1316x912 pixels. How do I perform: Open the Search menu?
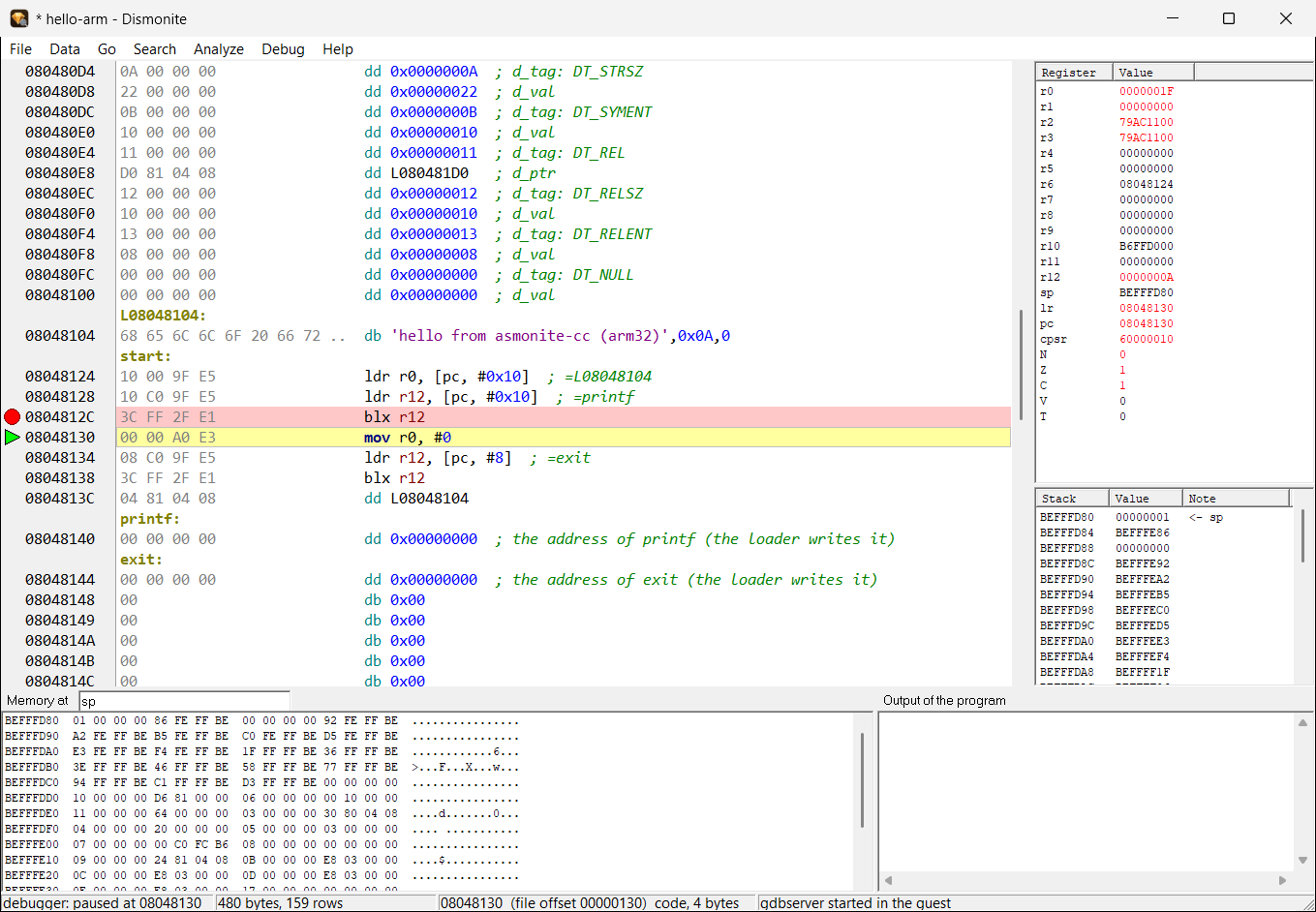click(155, 49)
